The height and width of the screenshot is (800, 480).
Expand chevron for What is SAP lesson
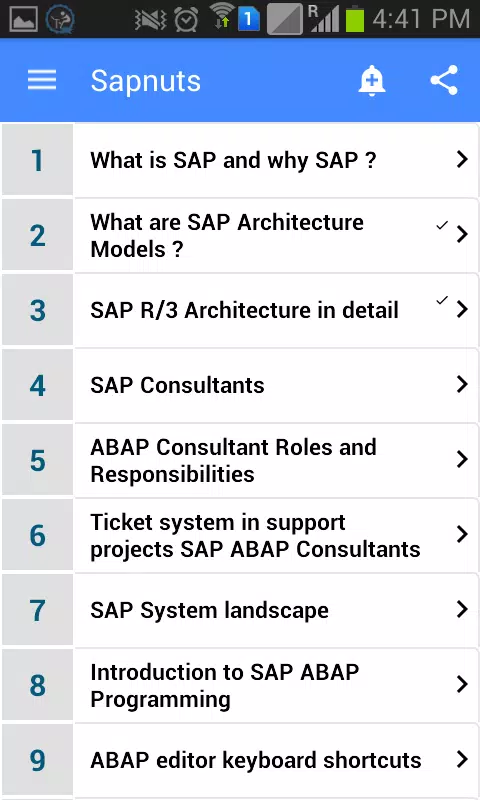(462, 160)
